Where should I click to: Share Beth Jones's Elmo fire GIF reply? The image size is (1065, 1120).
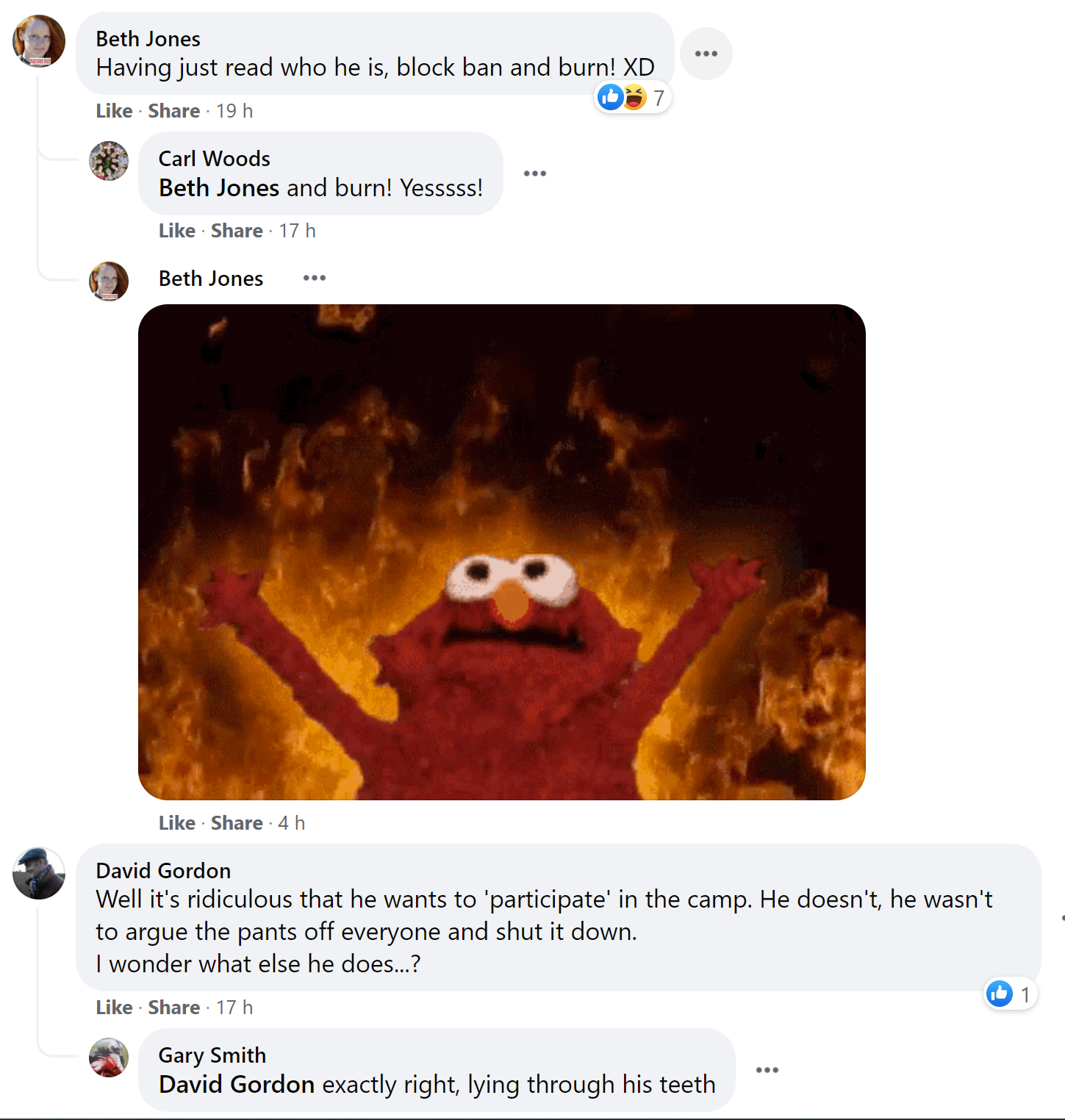pyautogui.click(x=237, y=823)
